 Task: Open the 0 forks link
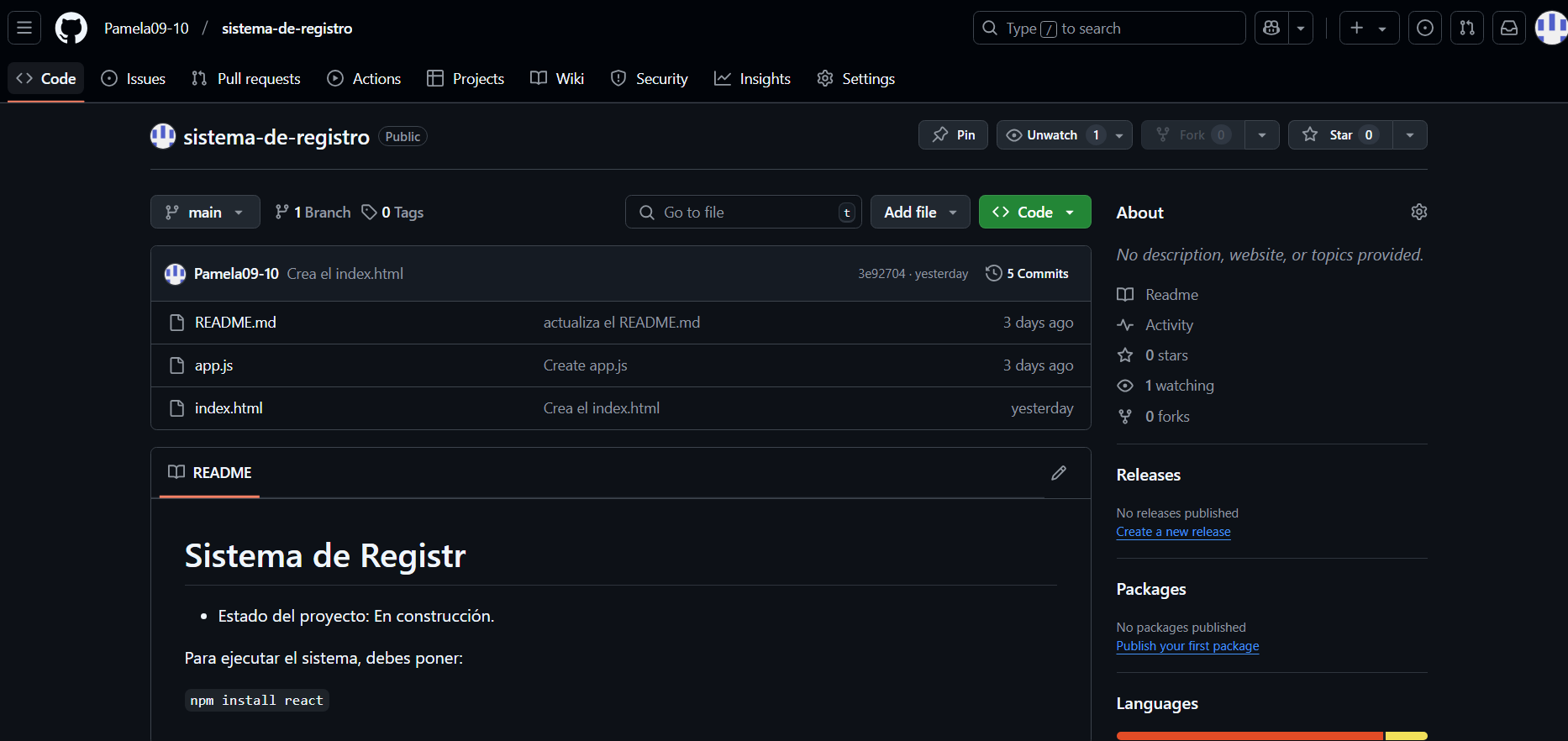[x=1153, y=417]
